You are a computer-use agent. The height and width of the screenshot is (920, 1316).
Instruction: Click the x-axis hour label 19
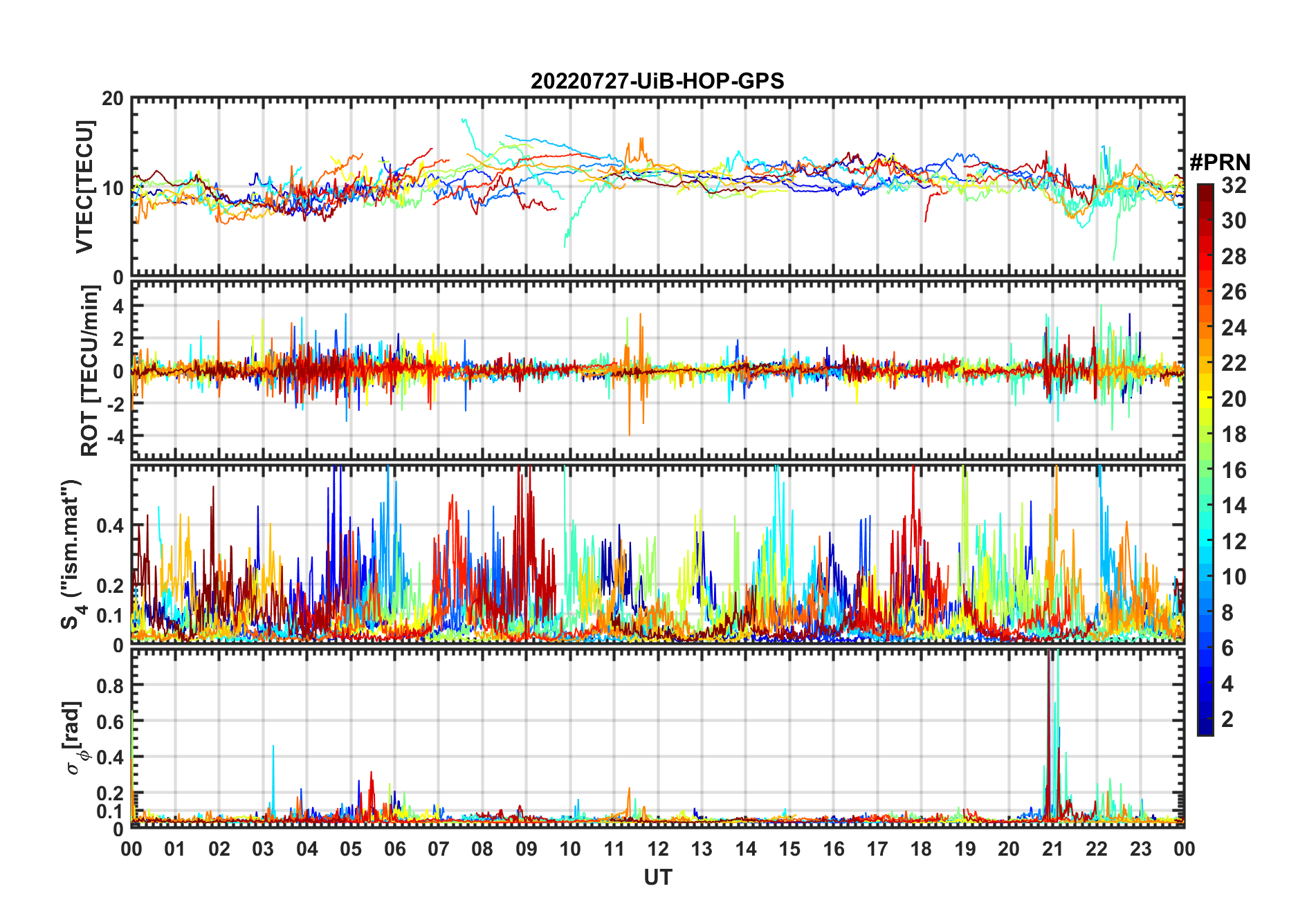point(965,849)
